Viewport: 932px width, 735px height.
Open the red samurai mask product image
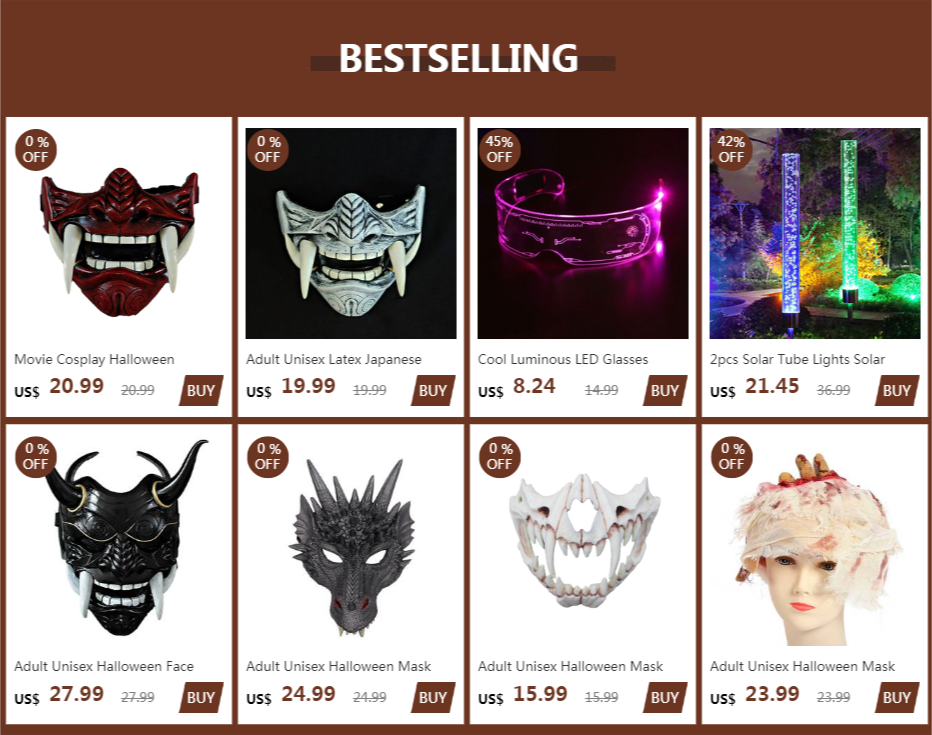coord(119,234)
